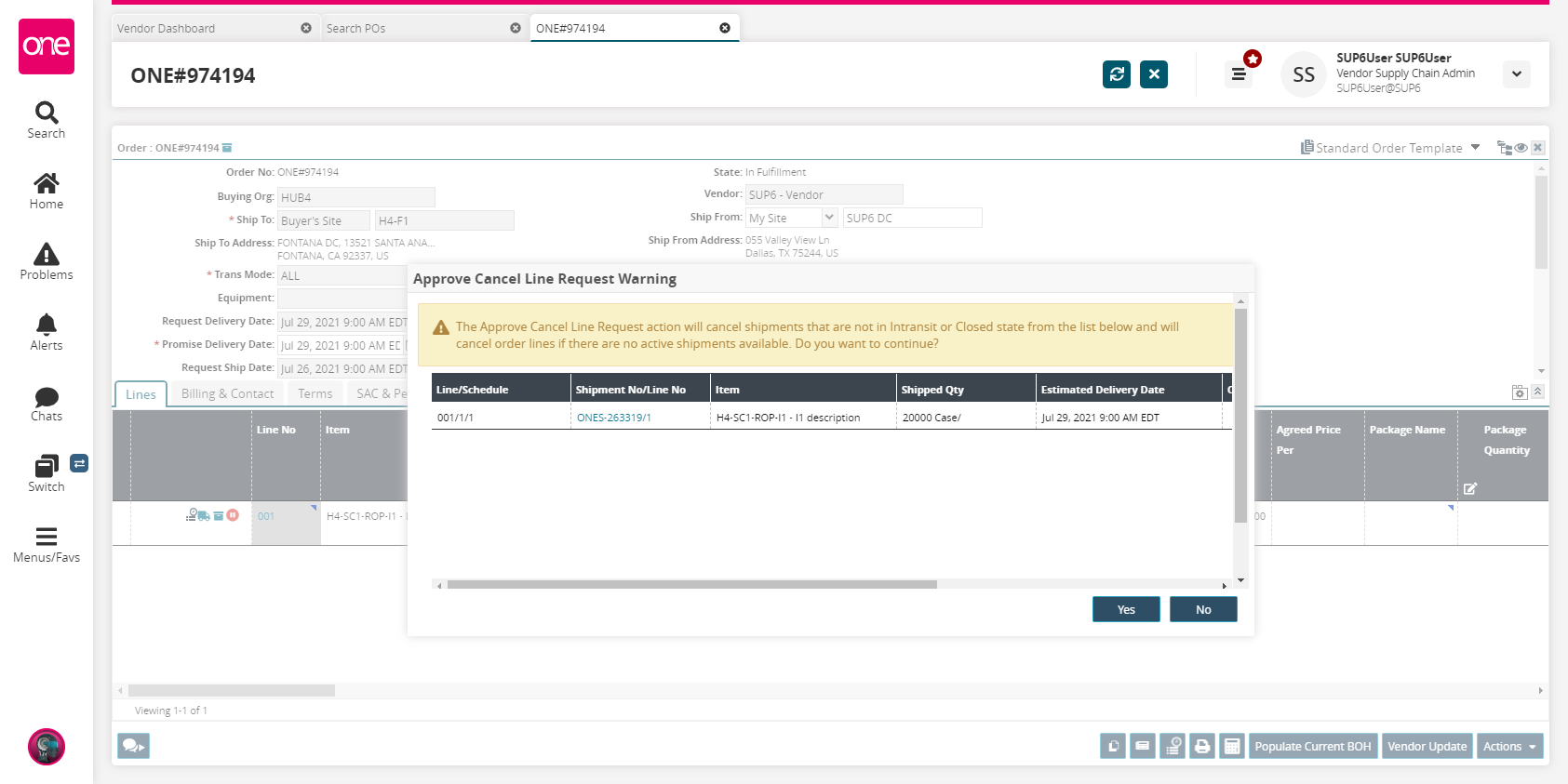Click the Estimated Delivery Date column header
This screenshot has height=784, width=1568.
pos(1129,390)
